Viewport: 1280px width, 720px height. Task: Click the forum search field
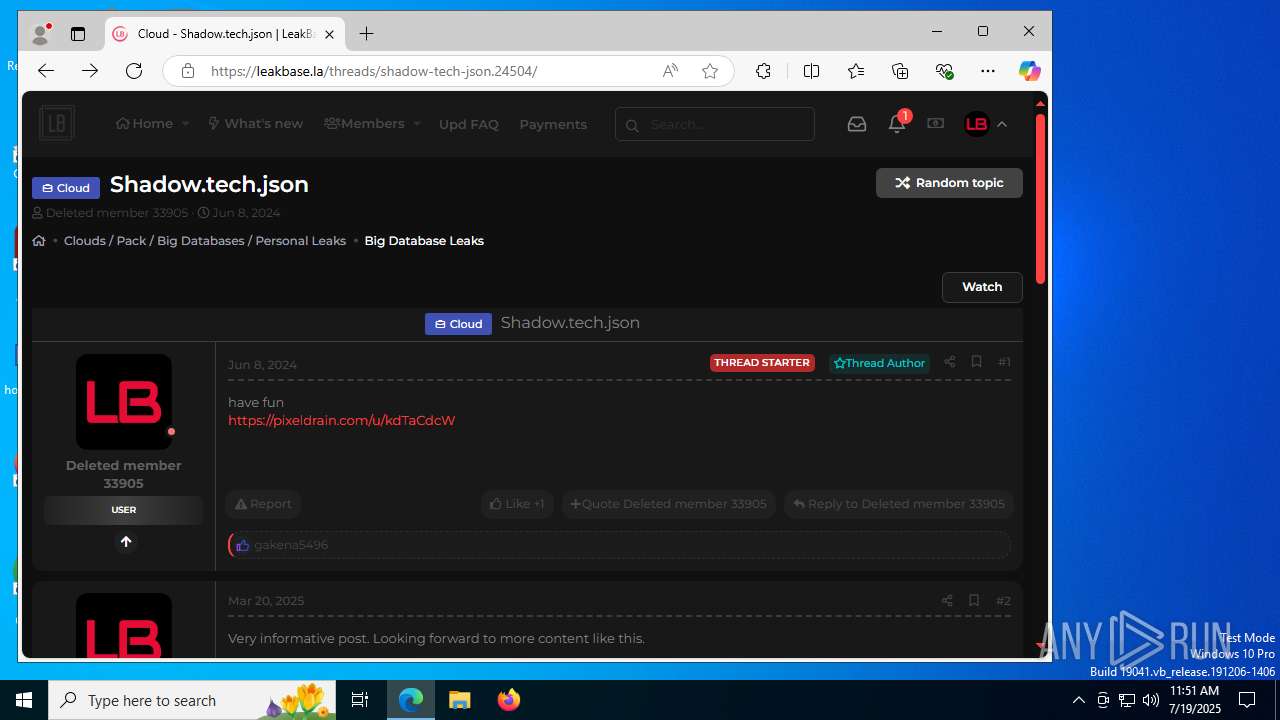[x=715, y=125]
